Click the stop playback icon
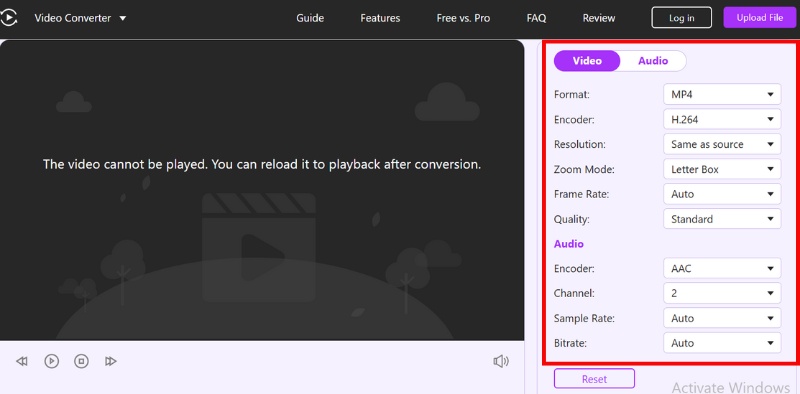The width and height of the screenshot is (800, 394). pyautogui.click(x=81, y=361)
